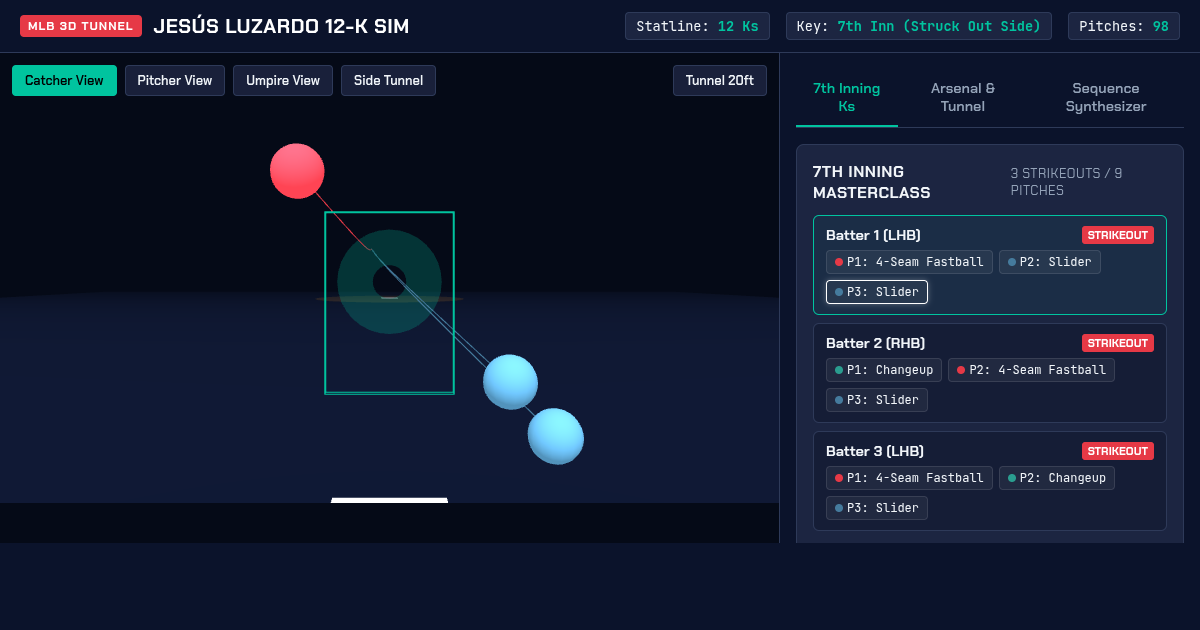Switch to Umpire View
1200x630 pixels.
point(283,81)
